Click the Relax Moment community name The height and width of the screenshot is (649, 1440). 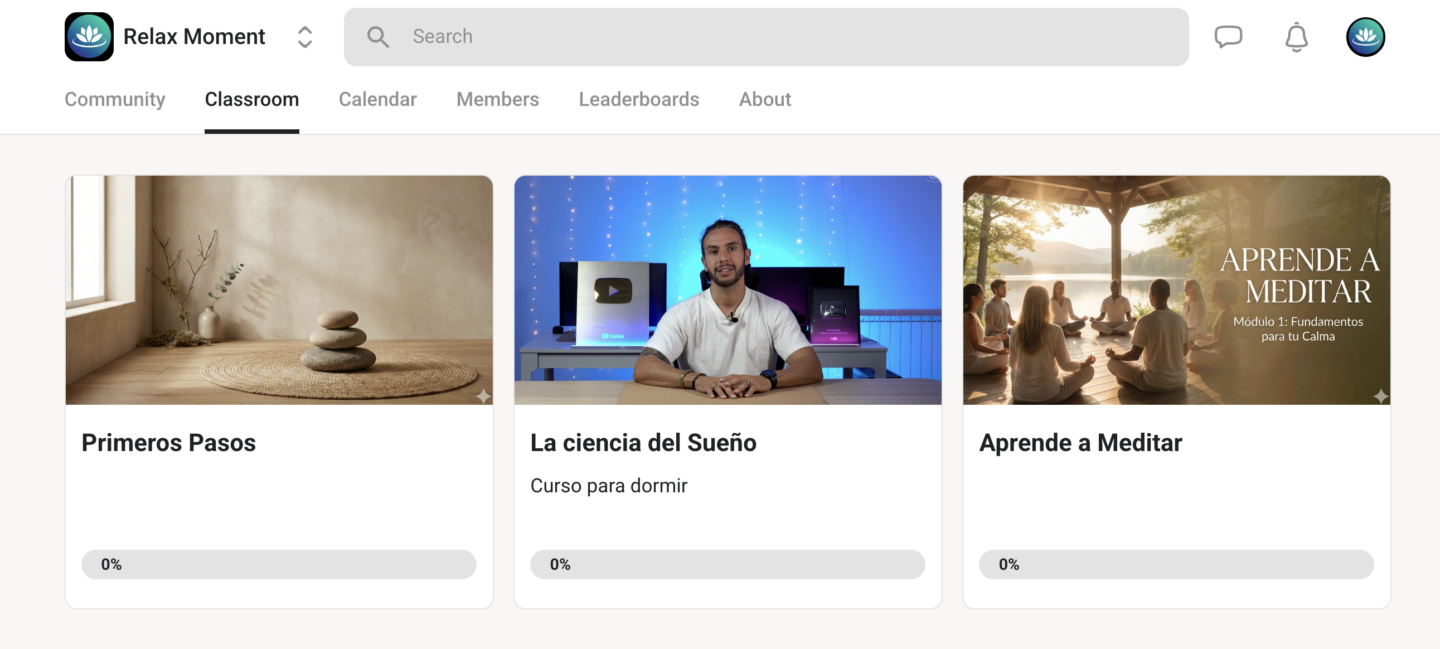(195, 37)
